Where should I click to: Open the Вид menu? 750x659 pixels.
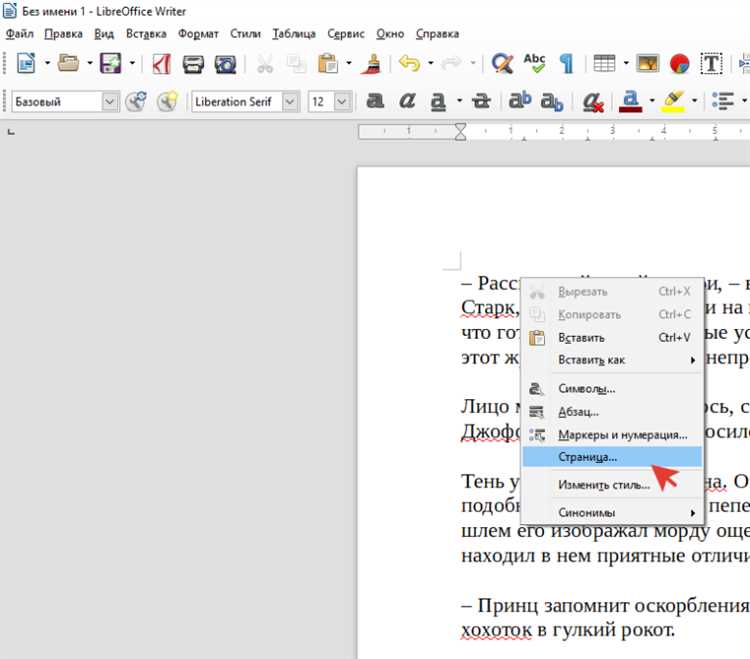tap(104, 34)
